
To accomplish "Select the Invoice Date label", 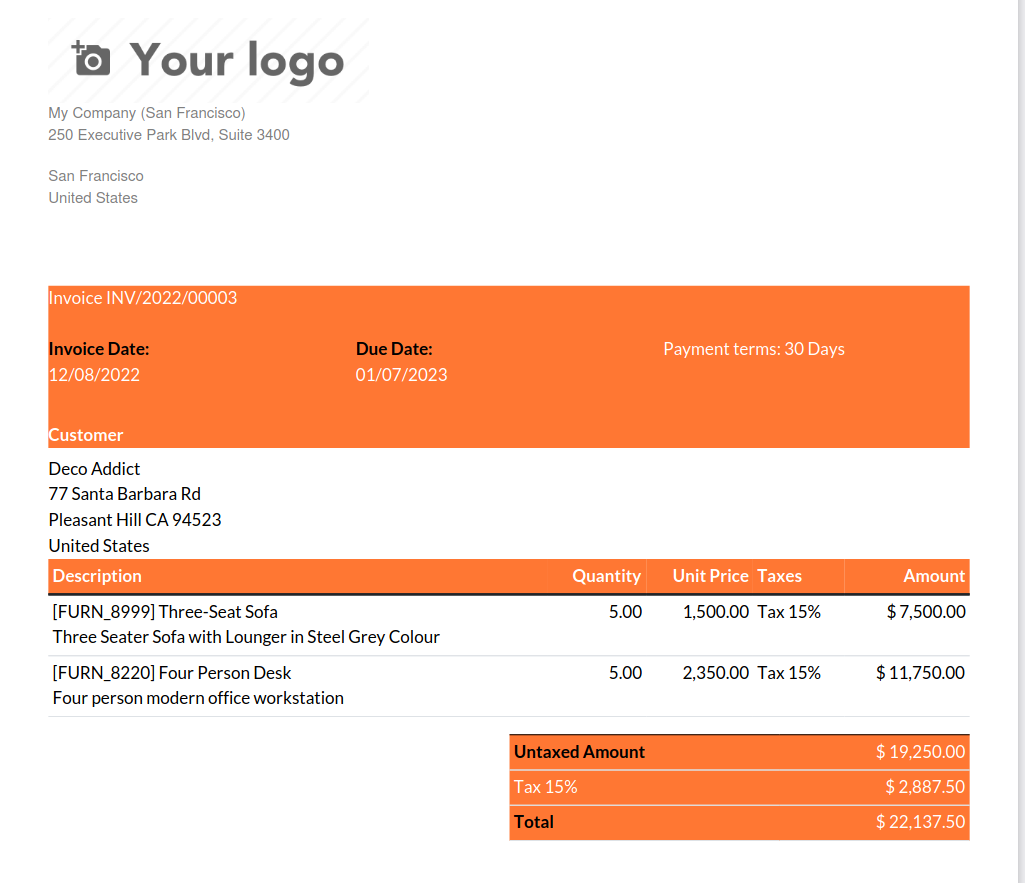I will (x=99, y=349).
